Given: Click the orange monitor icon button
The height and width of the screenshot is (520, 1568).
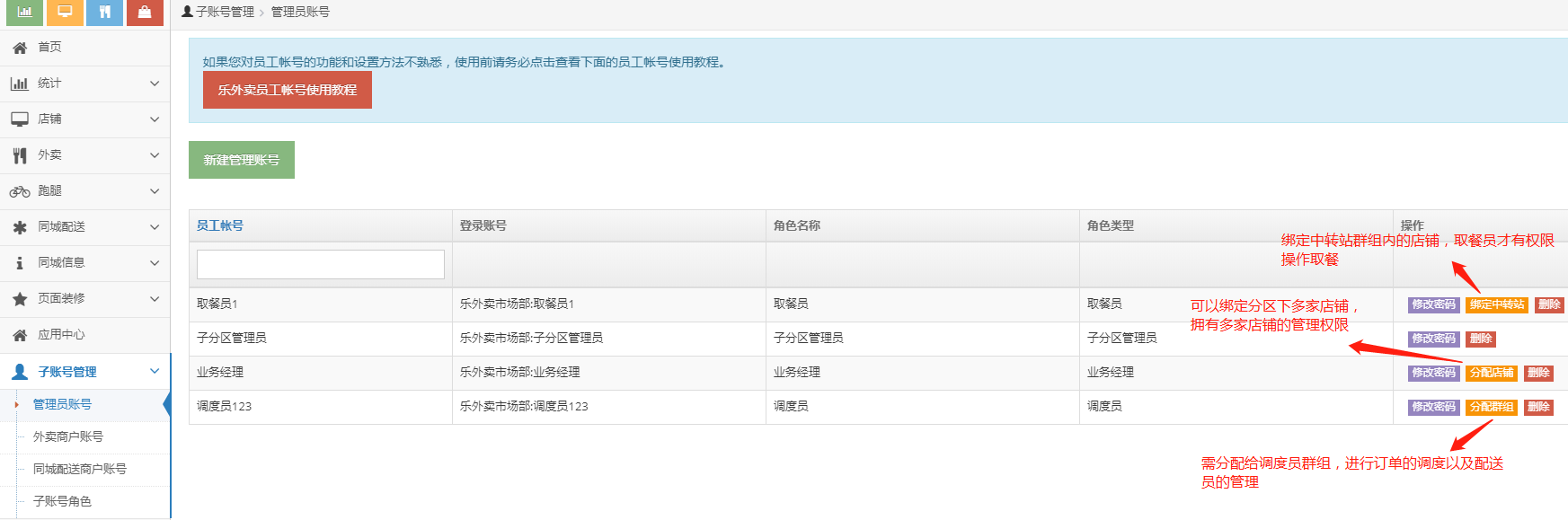Looking at the screenshot, I should [x=65, y=12].
